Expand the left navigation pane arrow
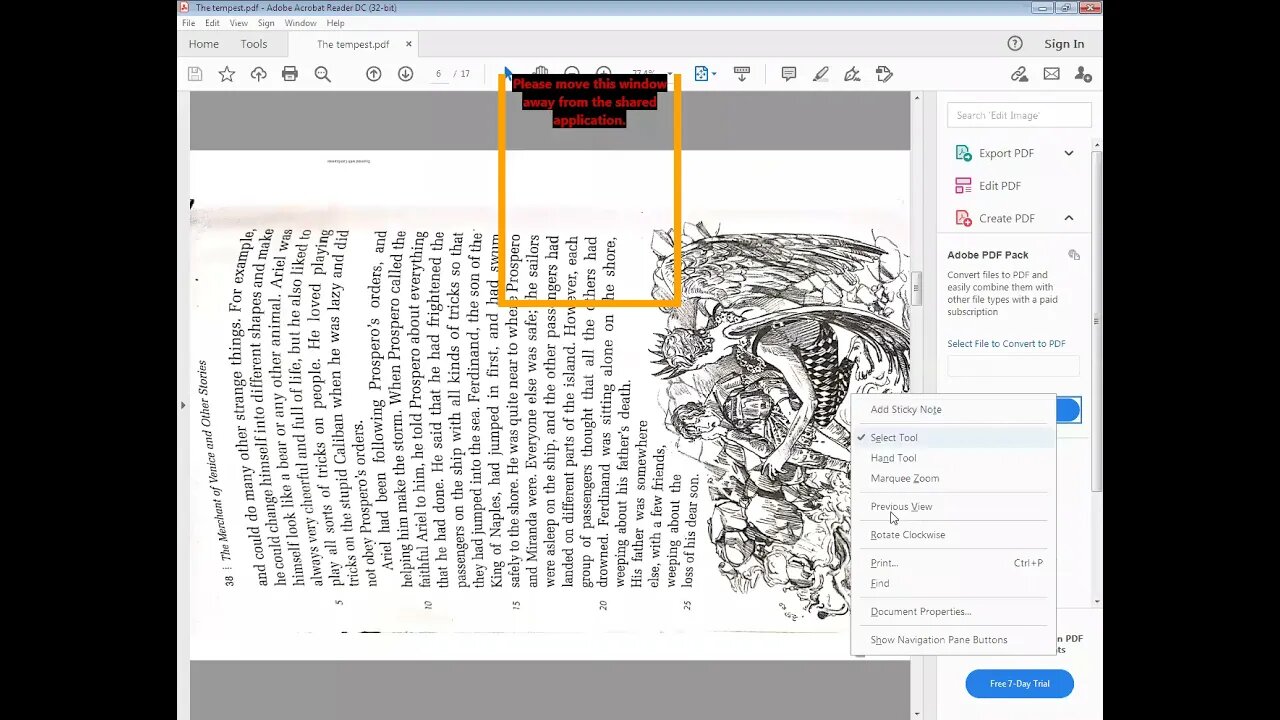Viewport: 1280px width, 720px height. (183, 405)
